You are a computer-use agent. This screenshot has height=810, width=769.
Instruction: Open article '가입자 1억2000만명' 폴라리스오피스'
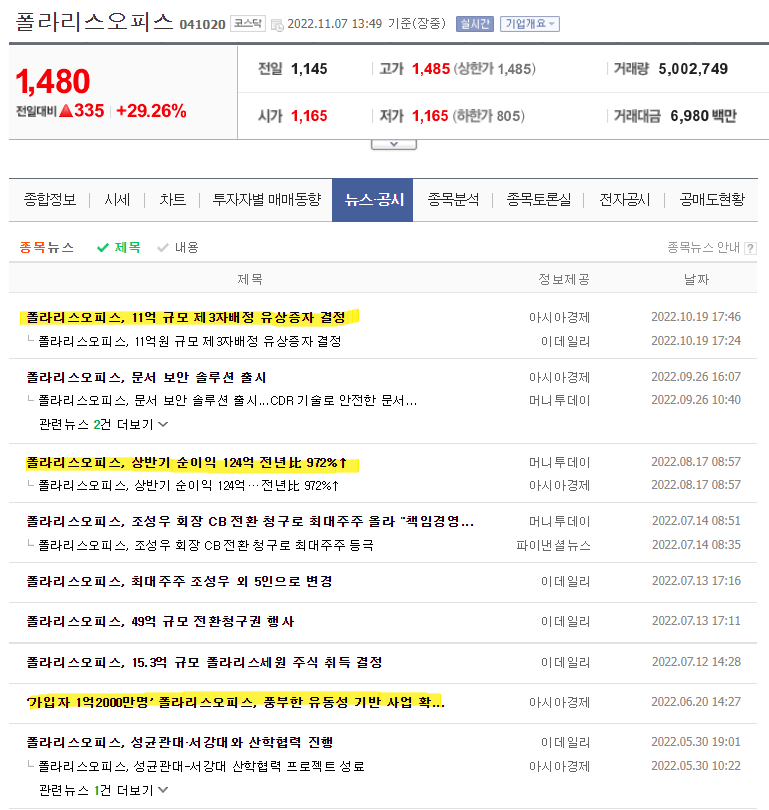tap(236, 703)
